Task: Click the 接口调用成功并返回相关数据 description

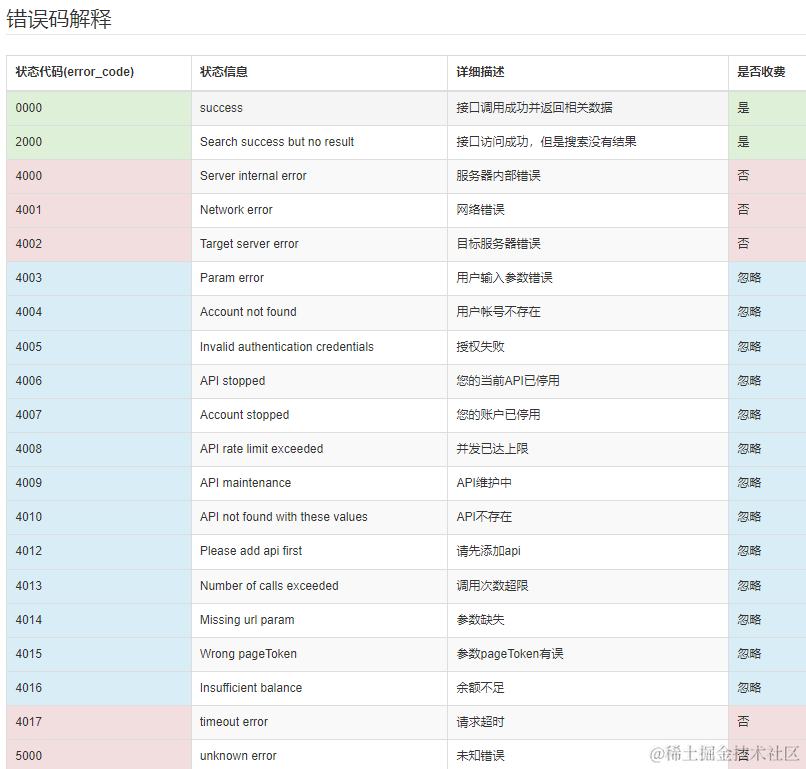Action: (535, 108)
